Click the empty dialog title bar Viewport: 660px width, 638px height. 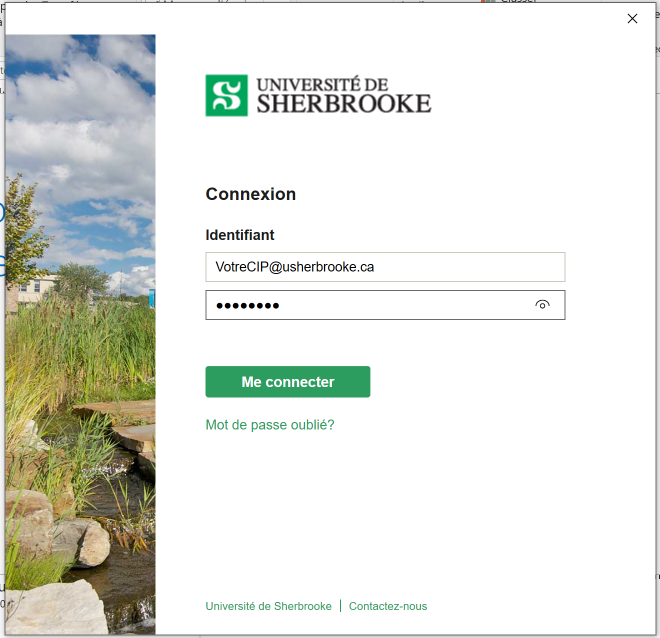coord(300,18)
